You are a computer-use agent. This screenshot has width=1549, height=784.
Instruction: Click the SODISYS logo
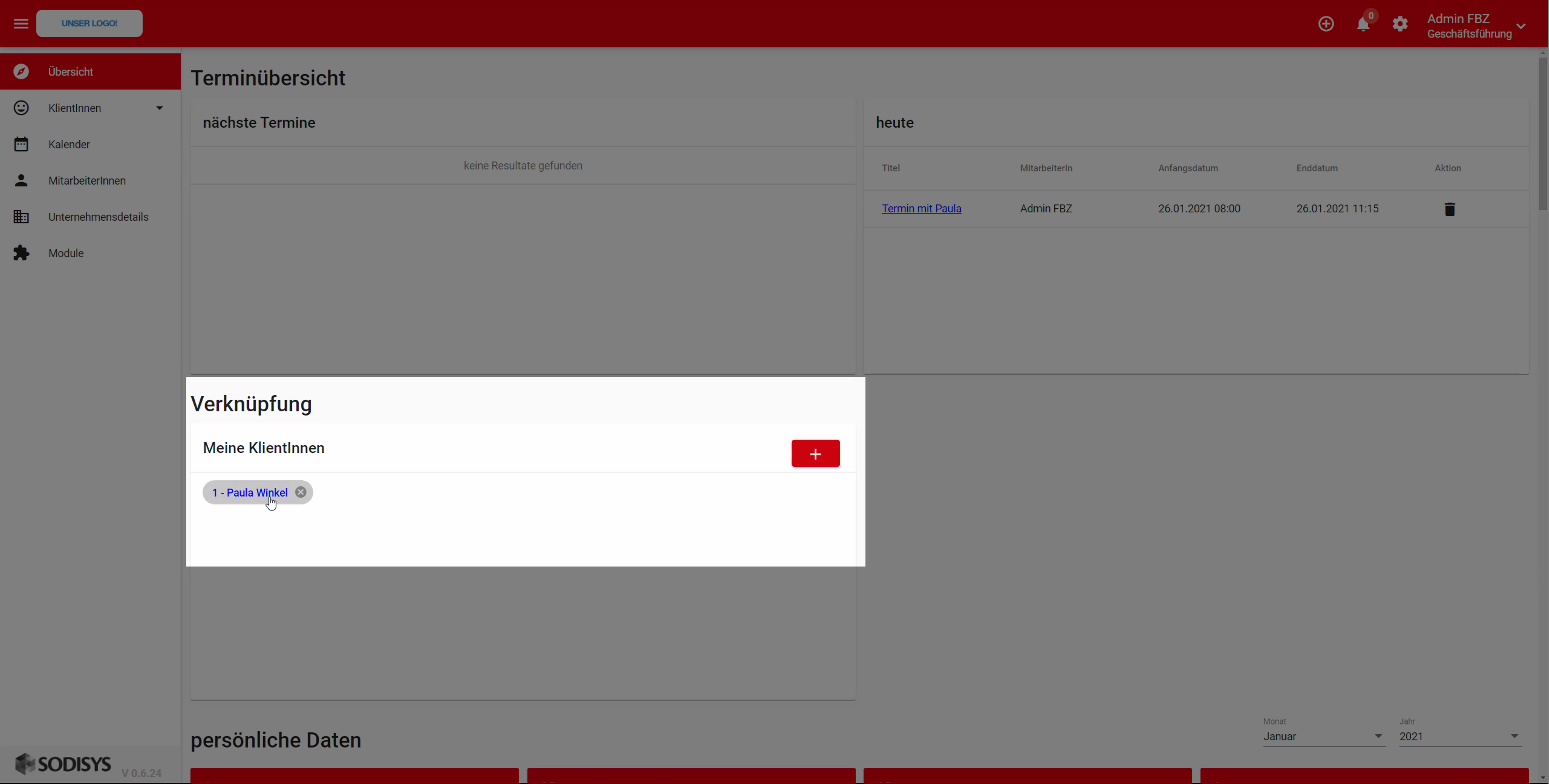63,764
